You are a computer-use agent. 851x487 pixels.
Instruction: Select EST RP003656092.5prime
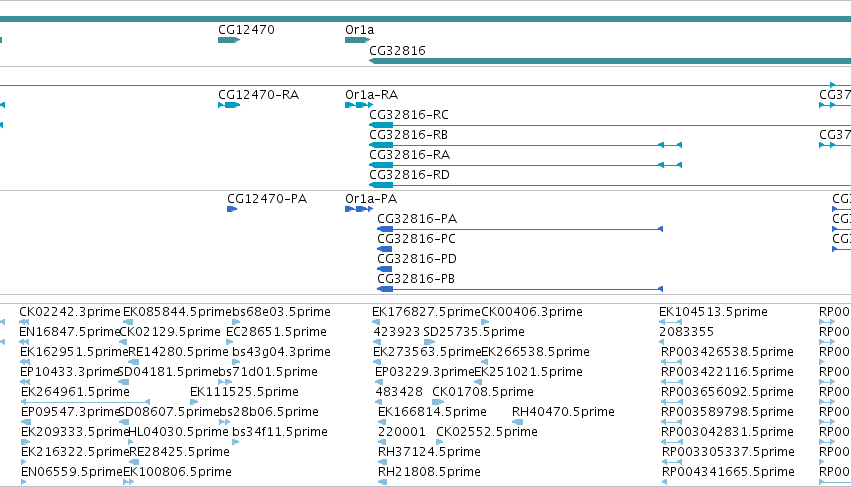[x=727, y=393]
